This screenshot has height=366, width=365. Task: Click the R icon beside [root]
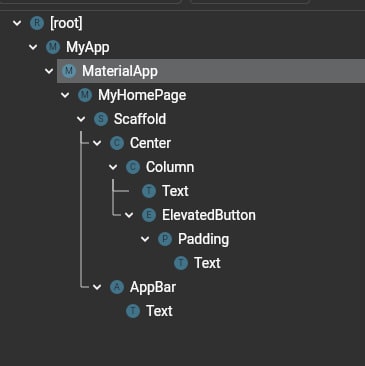tap(37, 23)
